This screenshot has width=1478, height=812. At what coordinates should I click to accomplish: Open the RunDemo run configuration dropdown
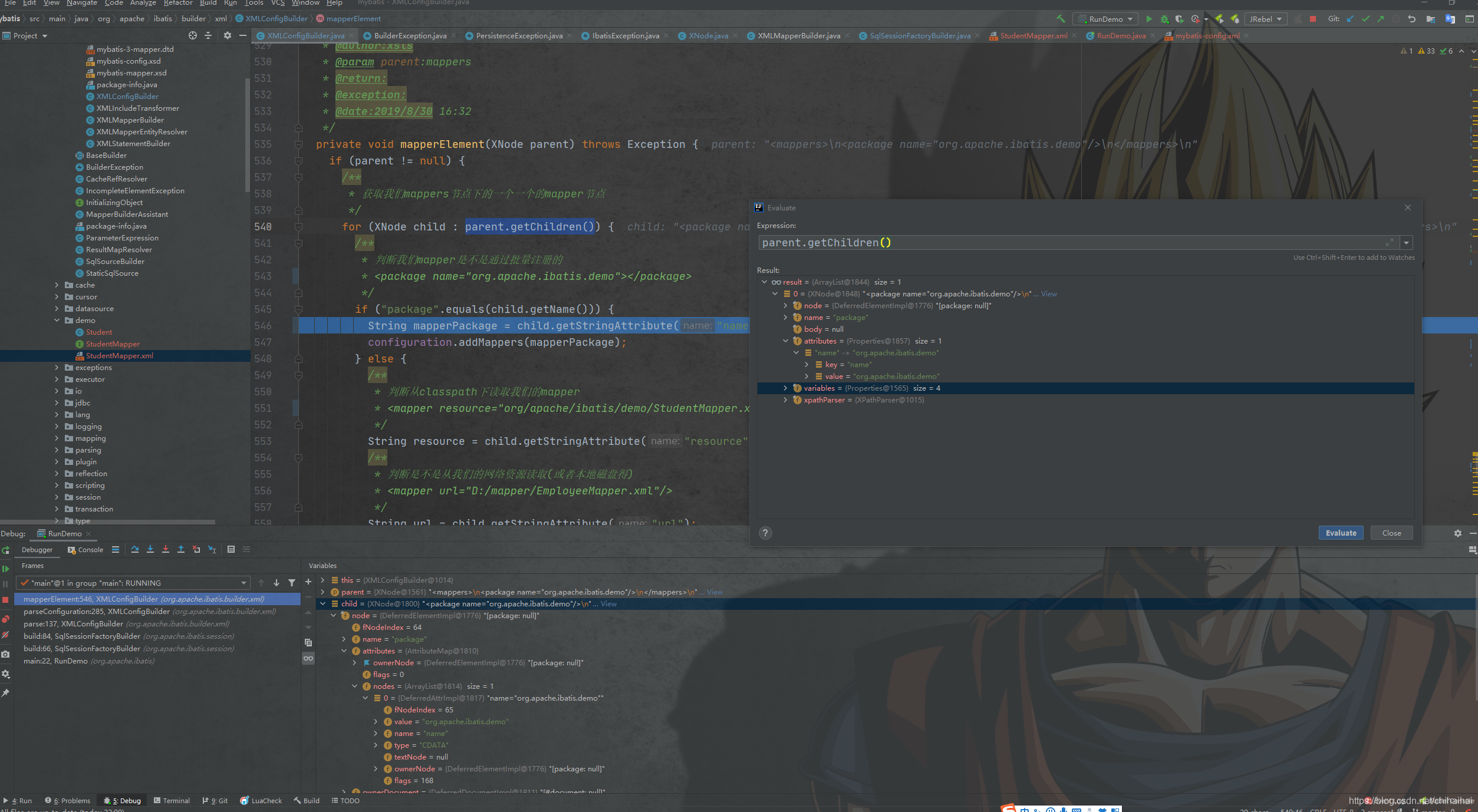click(x=1105, y=19)
